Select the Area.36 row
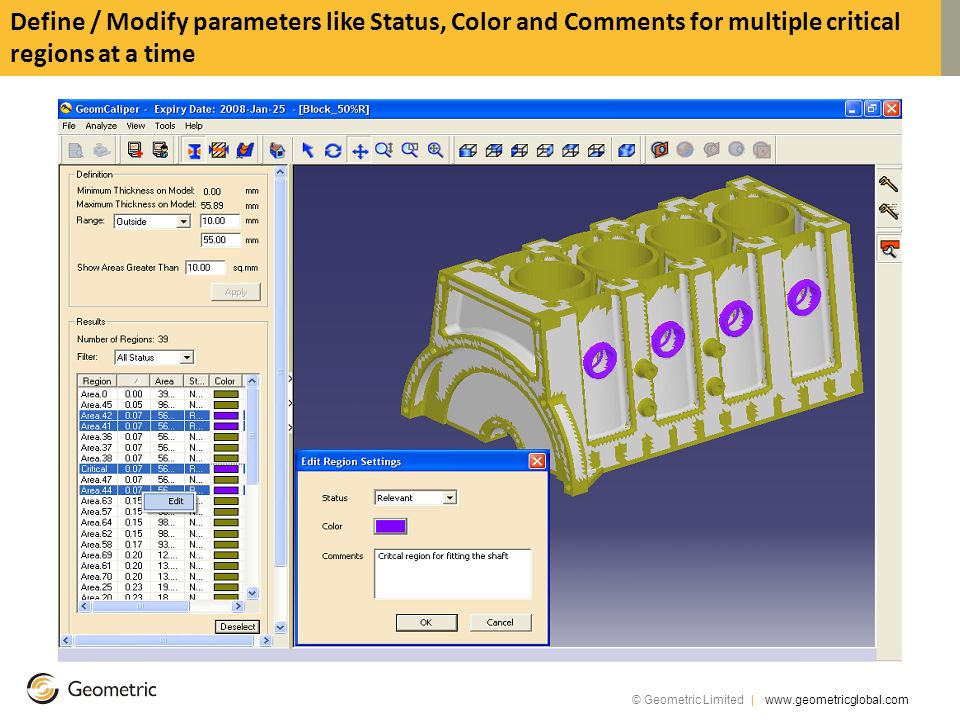This screenshot has height=720, width=960. (x=160, y=437)
